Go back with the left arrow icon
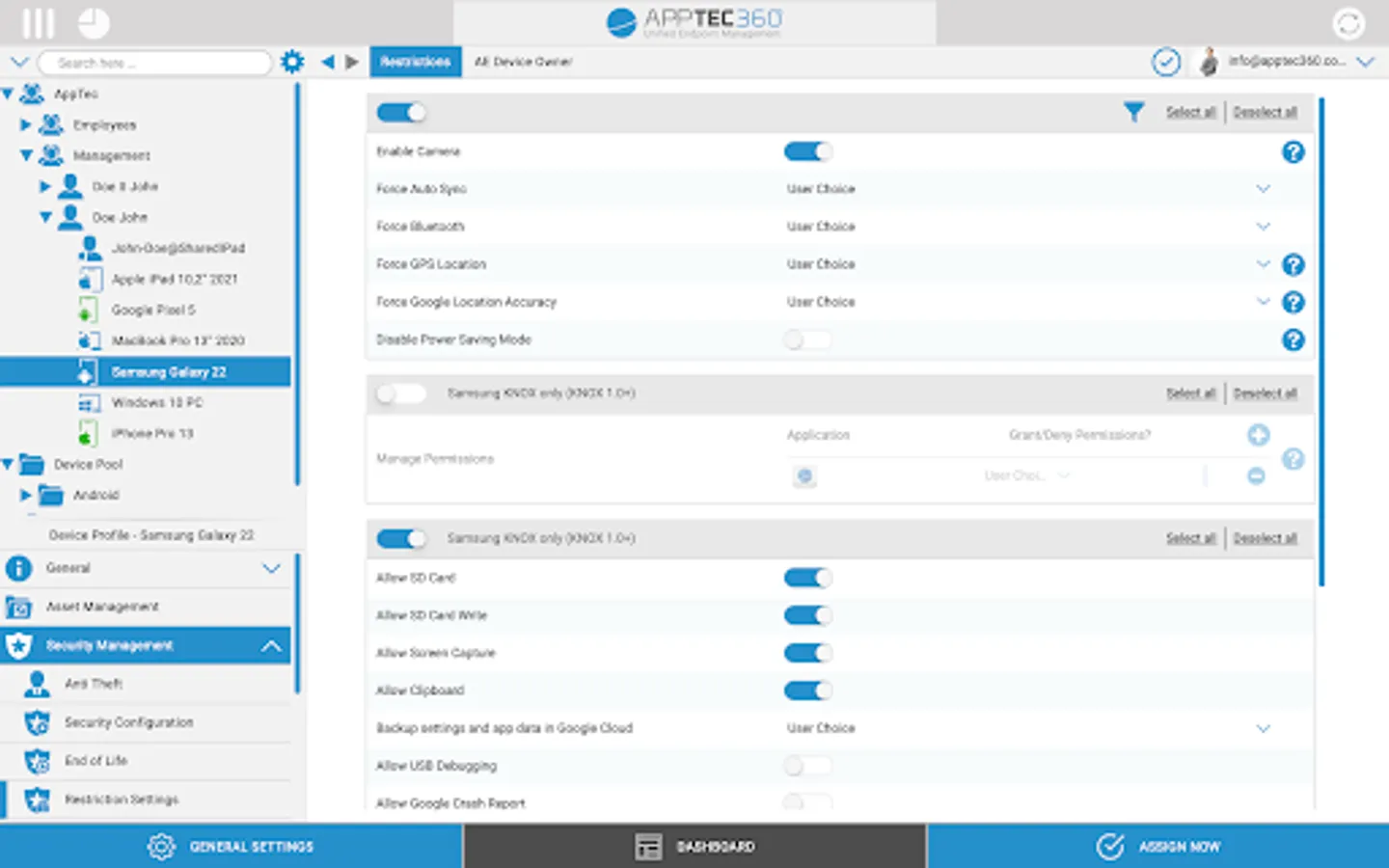The image size is (1389, 868). click(328, 62)
